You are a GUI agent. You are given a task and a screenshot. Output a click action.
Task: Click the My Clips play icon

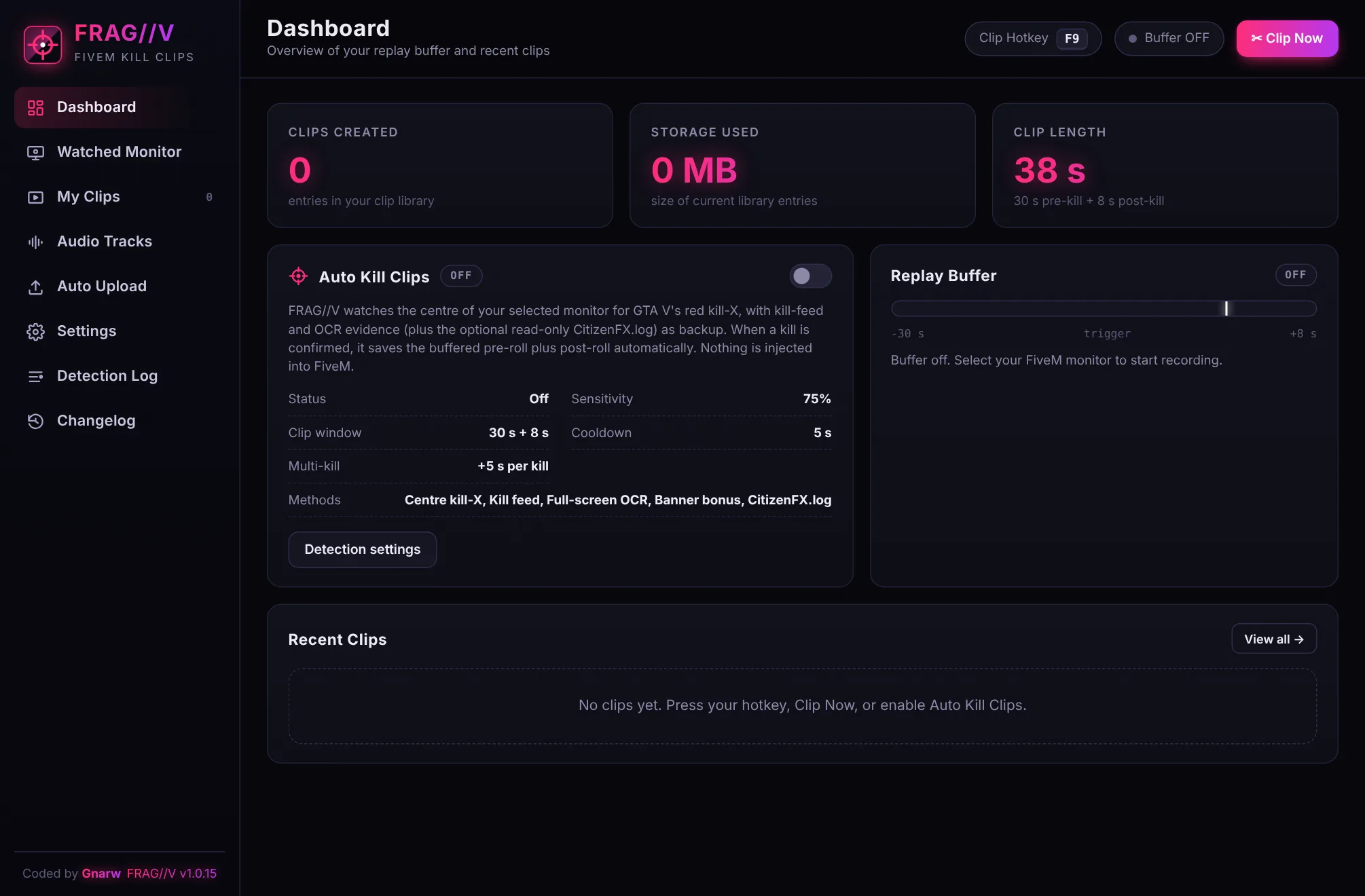(x=35, y=197)
